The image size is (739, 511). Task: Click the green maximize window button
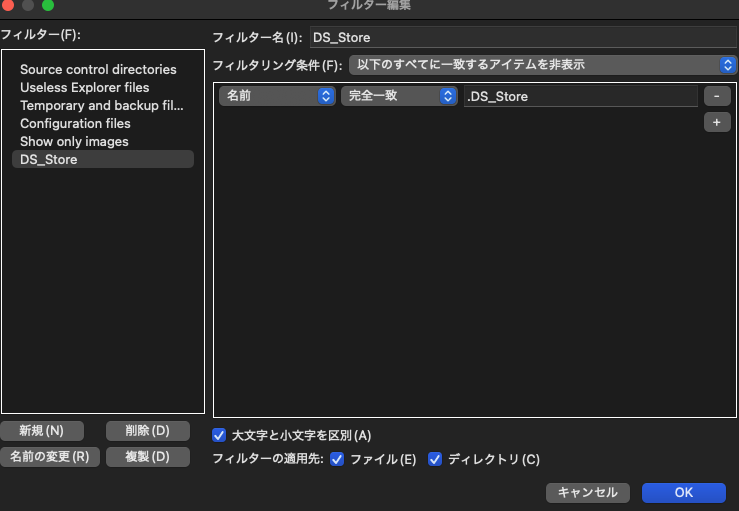click(47, 5)
